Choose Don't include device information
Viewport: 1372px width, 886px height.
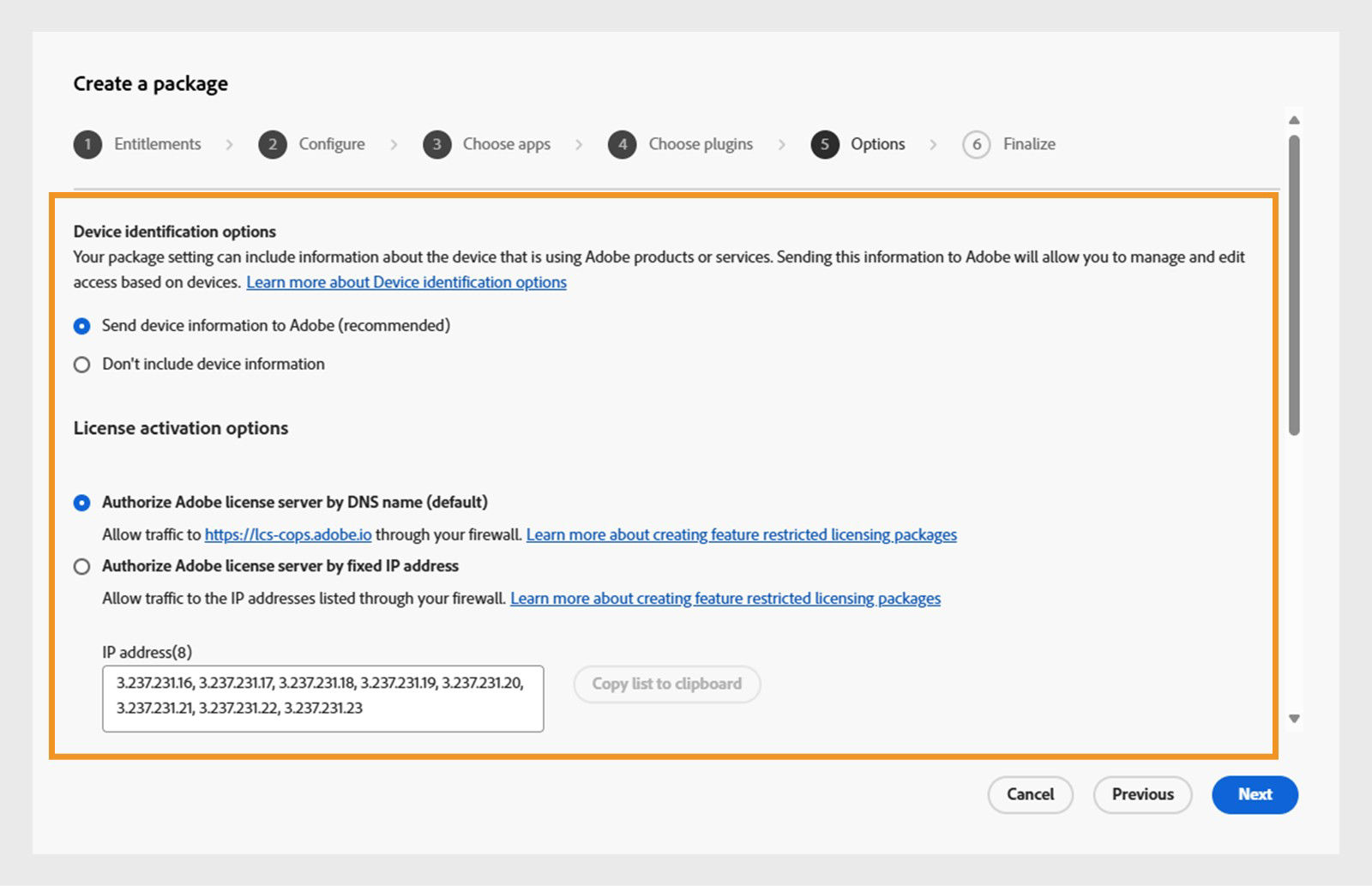click(x=81, y=364)
